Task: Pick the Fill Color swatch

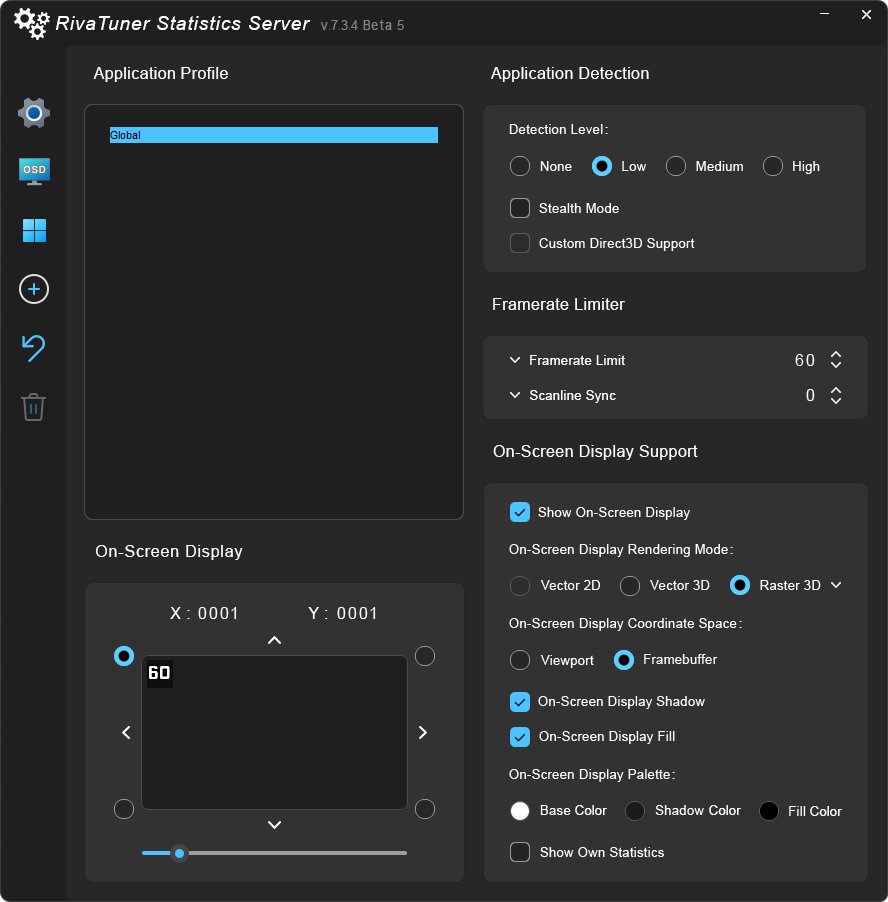Action: coord(769,811)
